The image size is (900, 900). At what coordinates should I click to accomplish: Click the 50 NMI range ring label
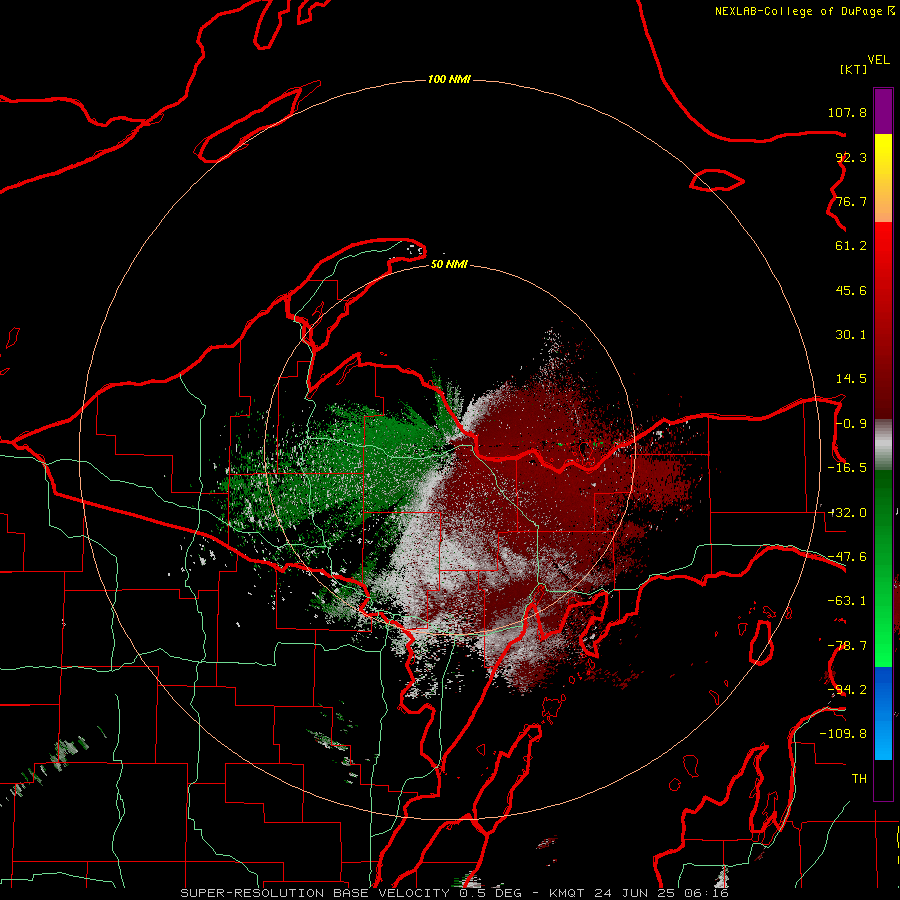(449, 265)
